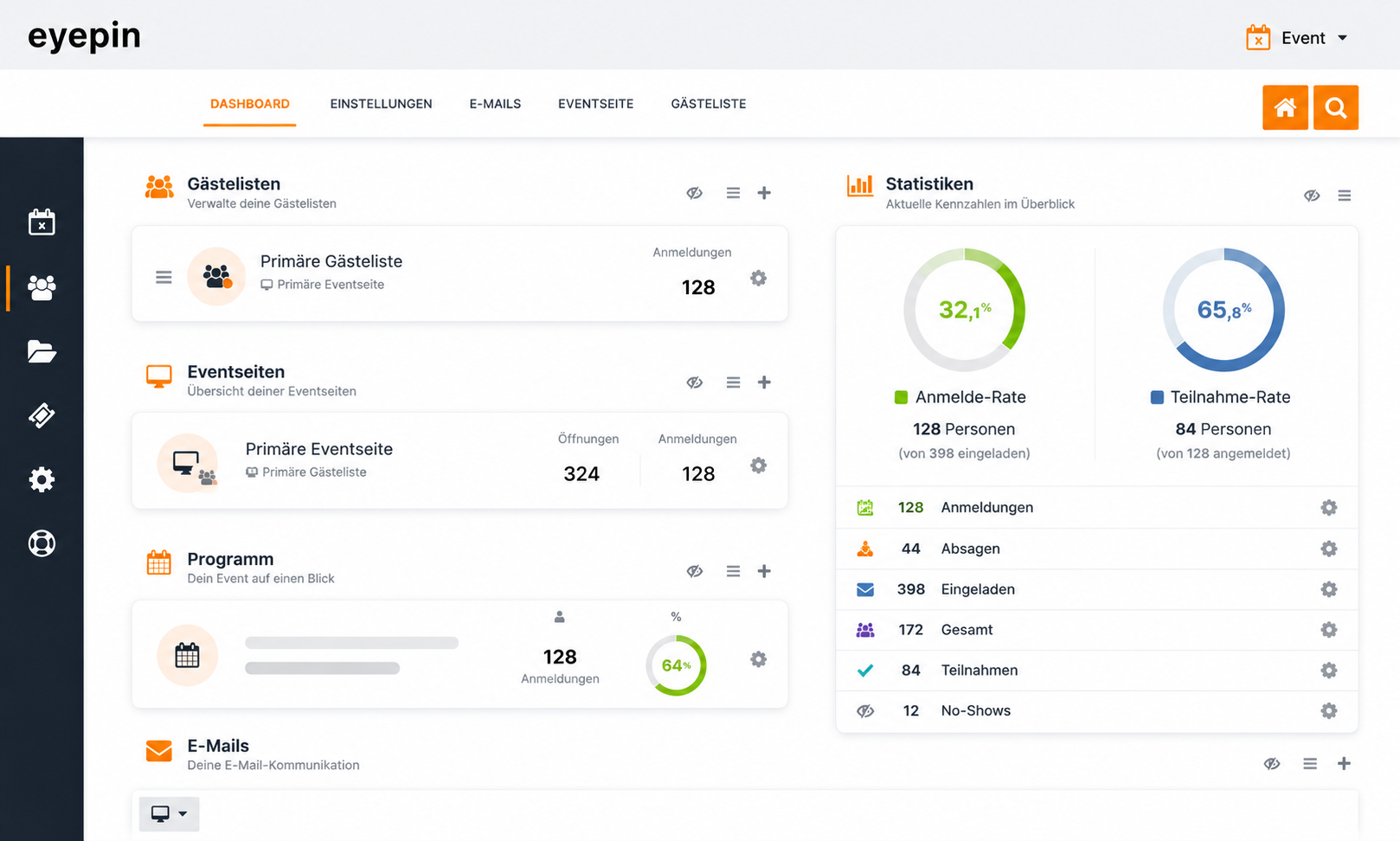The height and width of the screenshot is (841, 1400).
Task: Click the ticket icon in sidebar
Action: click(x=42, y=415)
